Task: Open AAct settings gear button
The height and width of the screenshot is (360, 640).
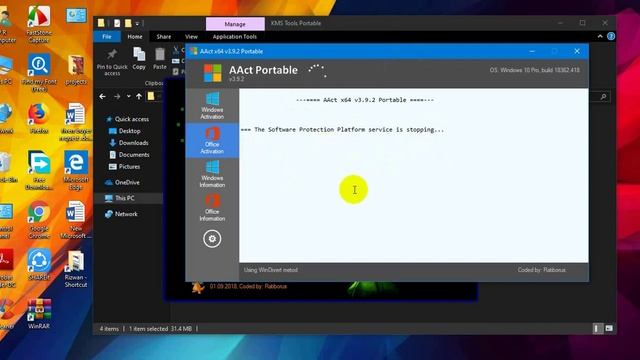Action: point(212,239)
